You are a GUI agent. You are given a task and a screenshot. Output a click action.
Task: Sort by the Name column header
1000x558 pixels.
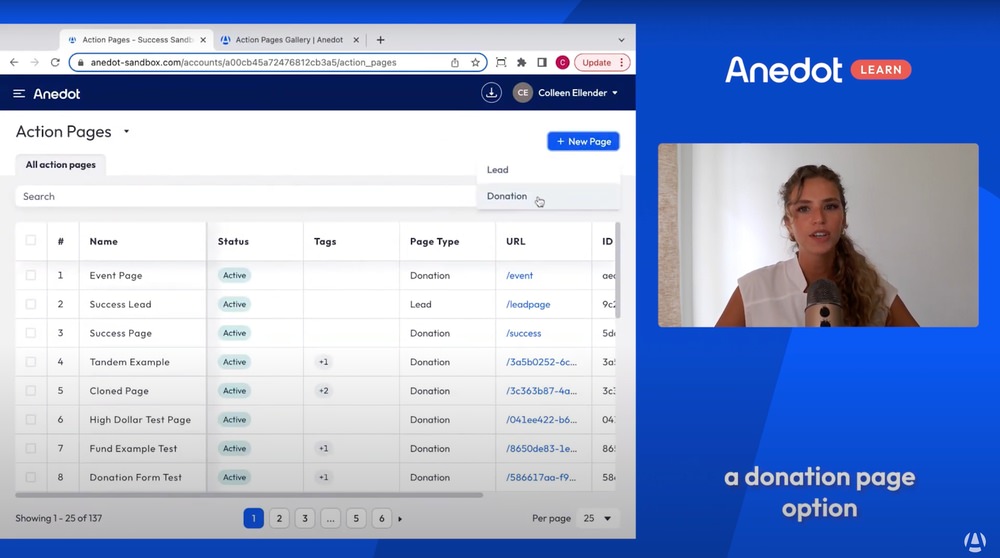103,241
